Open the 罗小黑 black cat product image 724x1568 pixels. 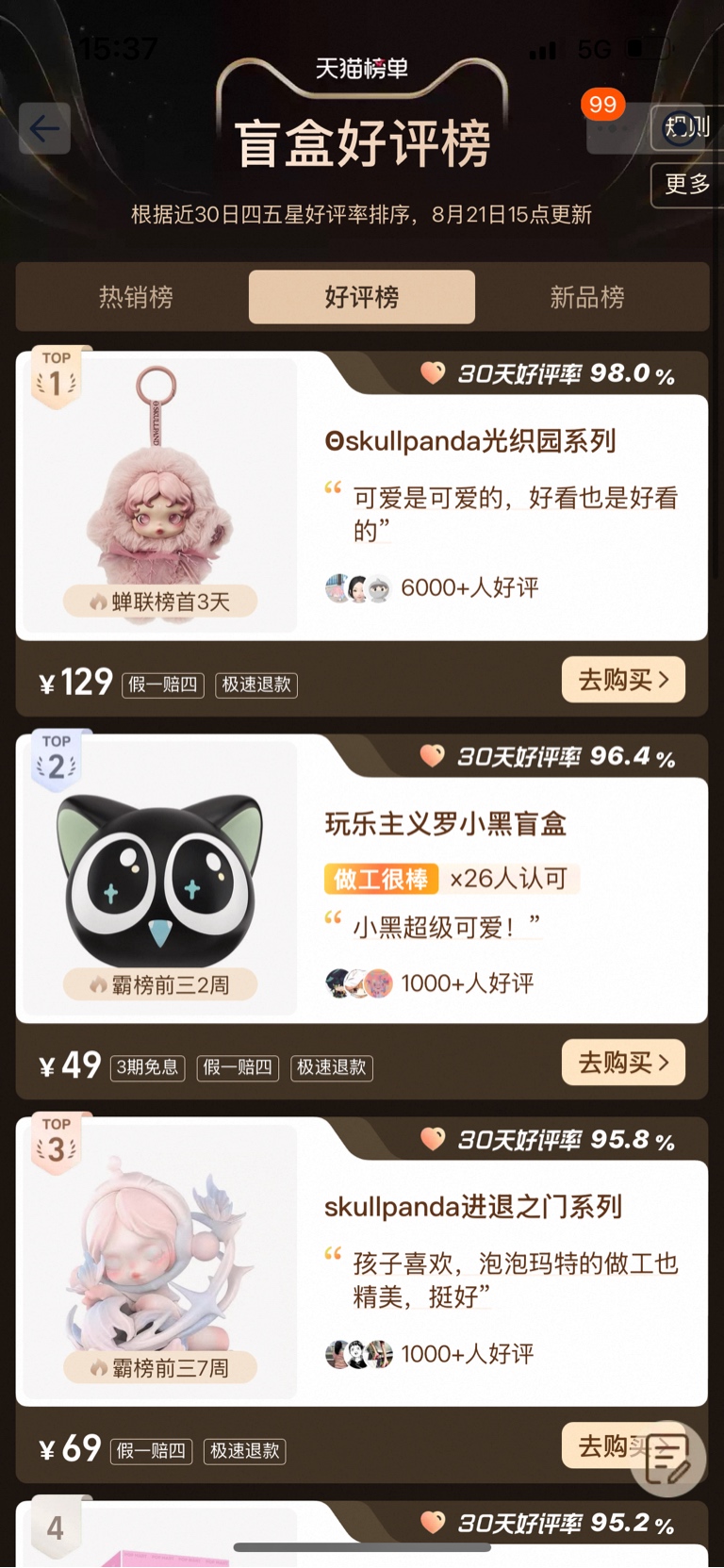pos(161,878)
